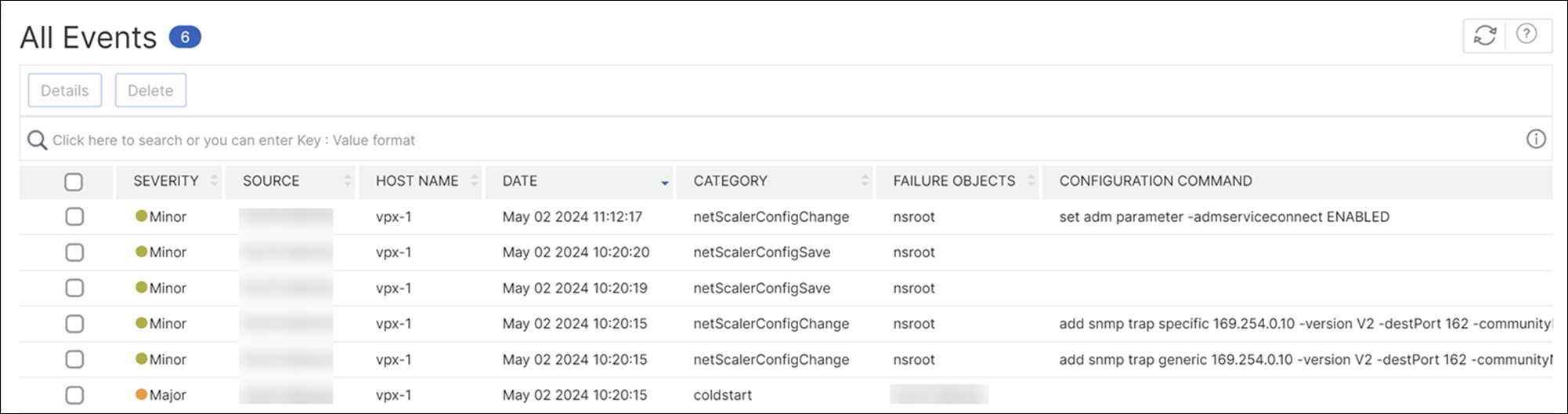
Task: Check the row dated May 02 2024 10:20:20
Action: (74, 252)
